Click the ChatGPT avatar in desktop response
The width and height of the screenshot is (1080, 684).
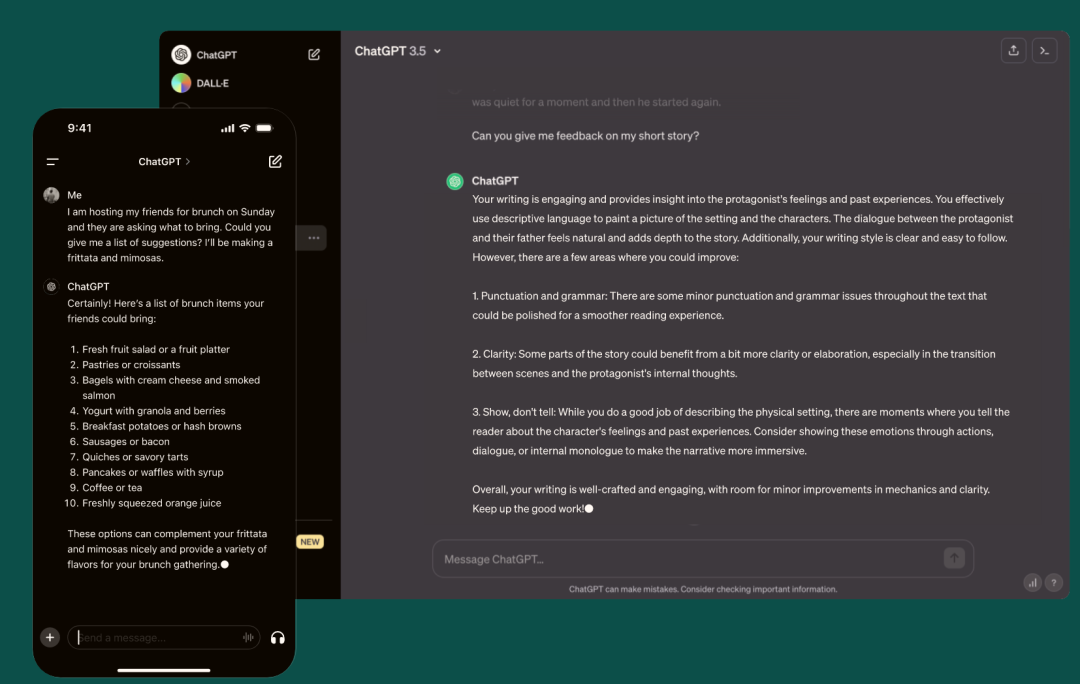pyautogui.click(x=455, y=181)
